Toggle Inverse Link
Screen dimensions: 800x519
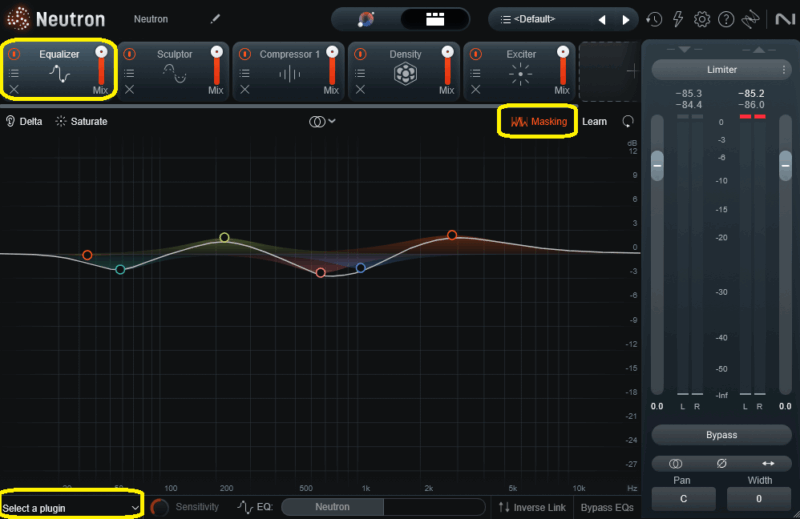[x=532, y=507]
